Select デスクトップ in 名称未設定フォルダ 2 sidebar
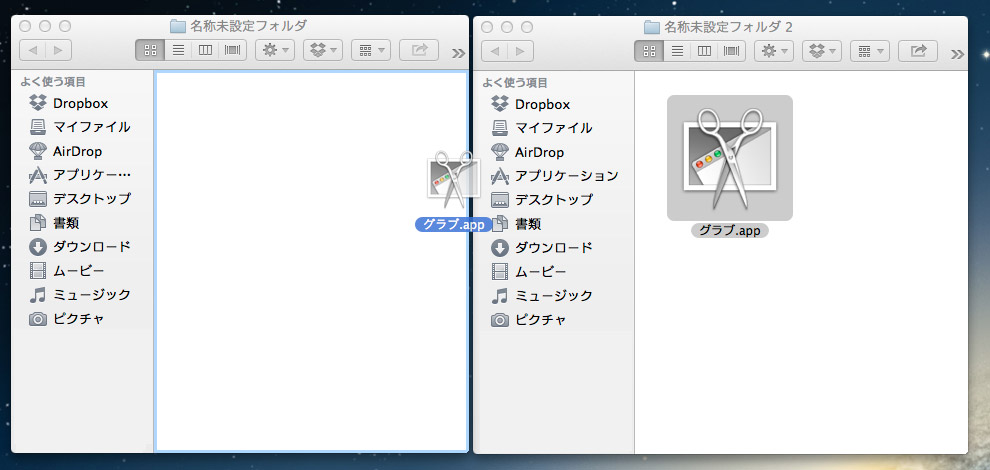 [542, 200]
